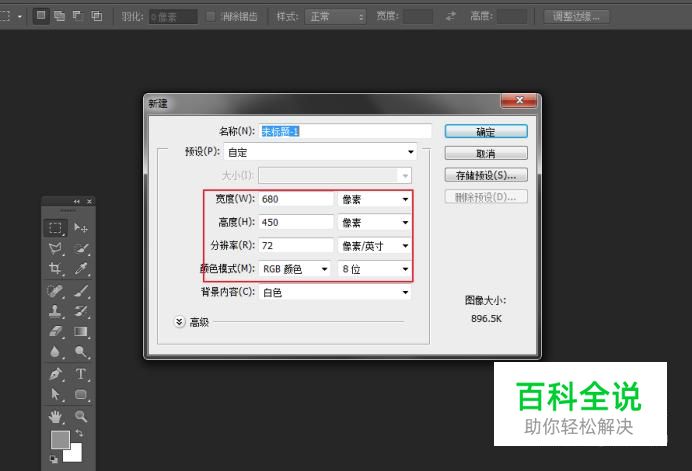692x471 pixels.
Task: Open the Resolution units 像素/英寸 dropdown
Action: (x=374, y=246)
